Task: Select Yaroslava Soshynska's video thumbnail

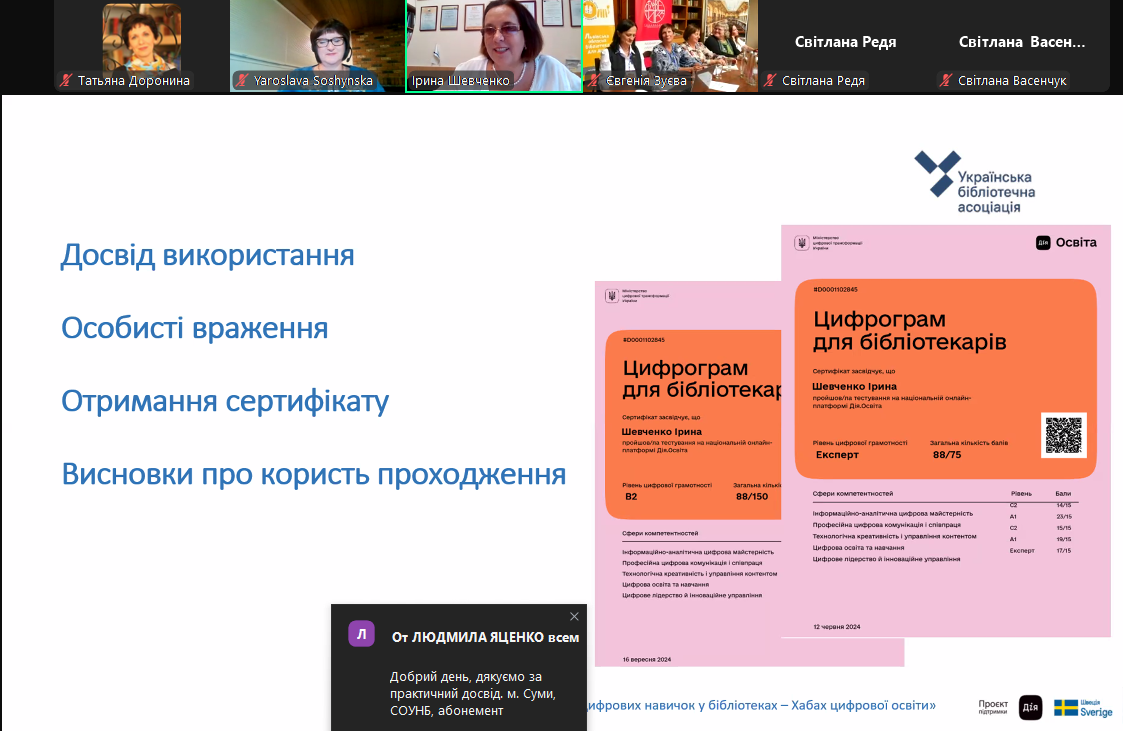Action: click(x=317, y=40)
